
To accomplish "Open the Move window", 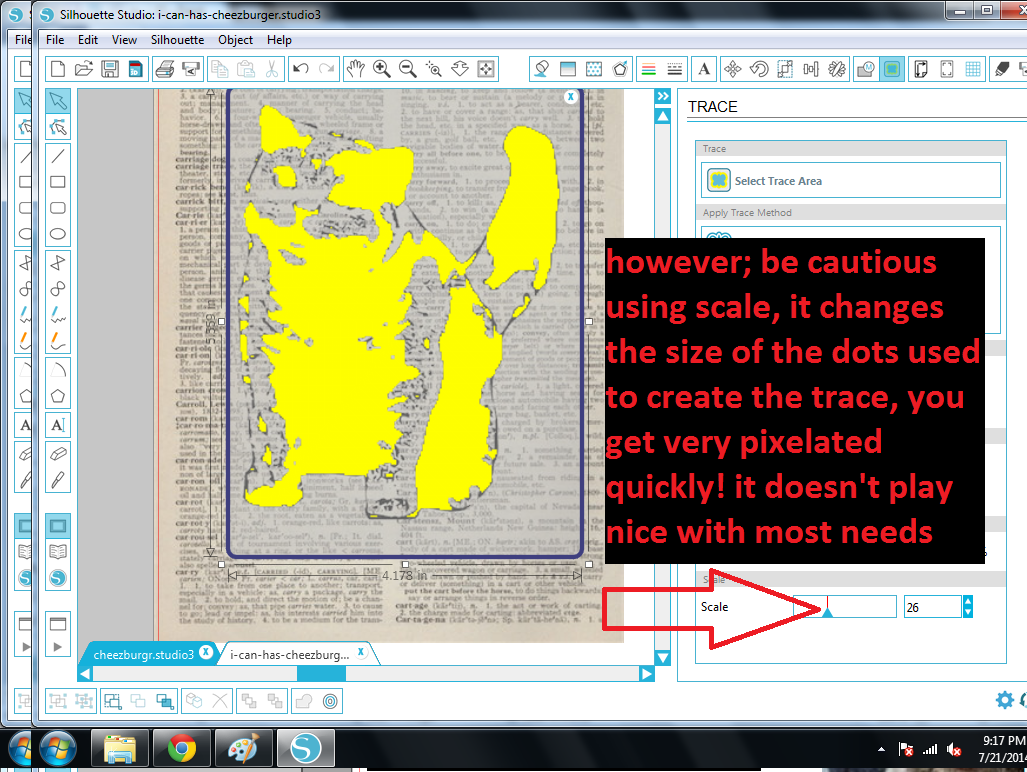I will pyautogui.click(x=733, y=69).
